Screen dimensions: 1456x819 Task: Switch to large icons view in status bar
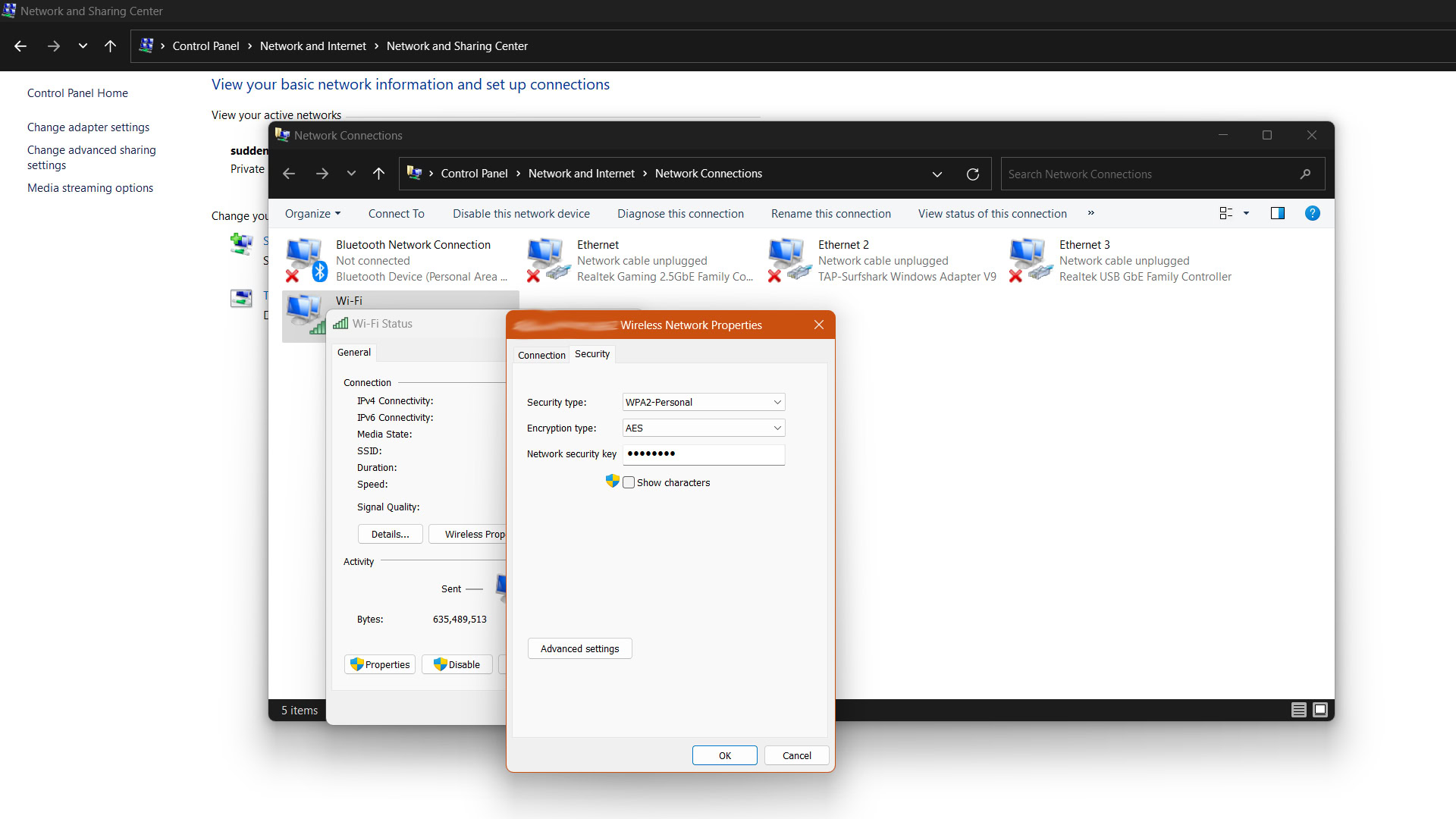coord(1320,710)
